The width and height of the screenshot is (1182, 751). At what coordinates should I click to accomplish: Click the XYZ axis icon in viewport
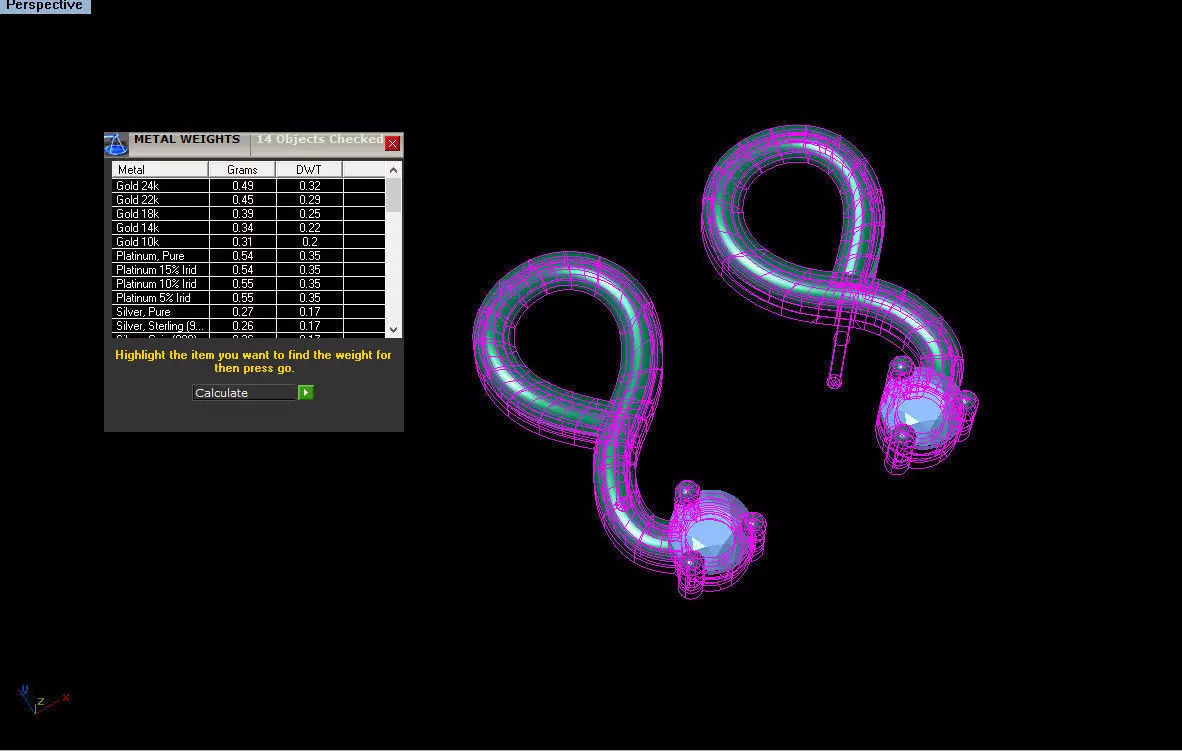tap(43, 700)
